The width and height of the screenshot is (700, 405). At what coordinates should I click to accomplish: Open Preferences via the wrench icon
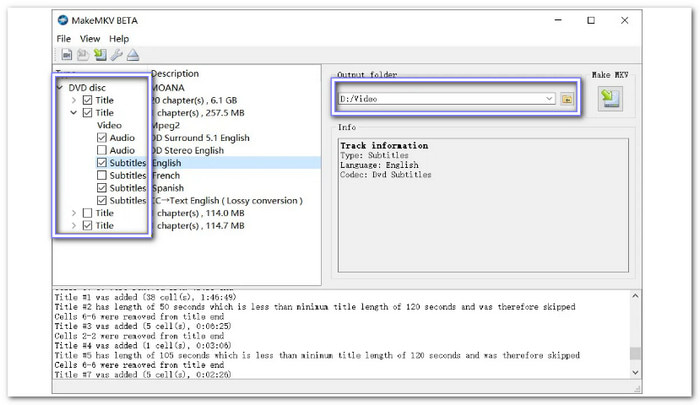115,55
